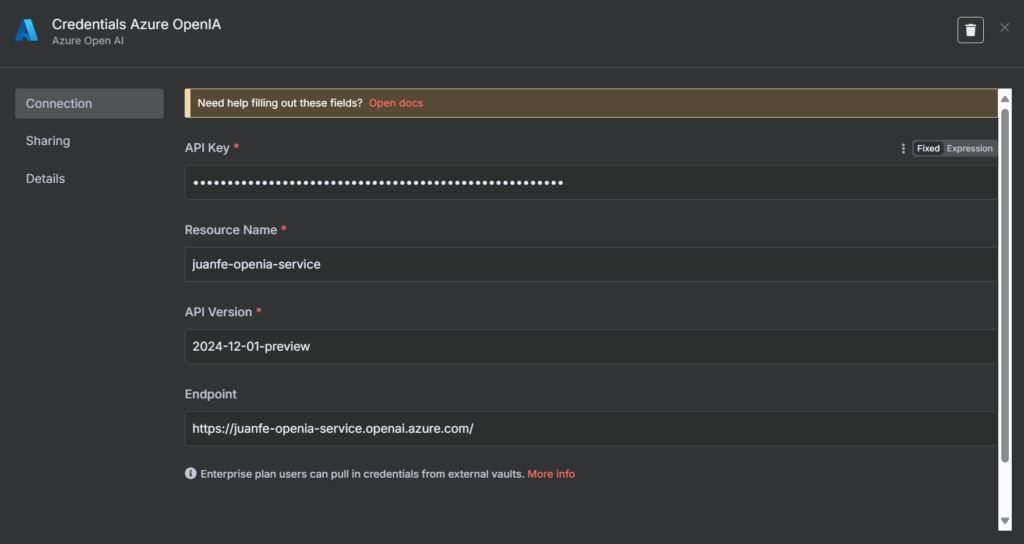Open the Sharing tab
1024x544 pixels.
(x=48, y=141)
